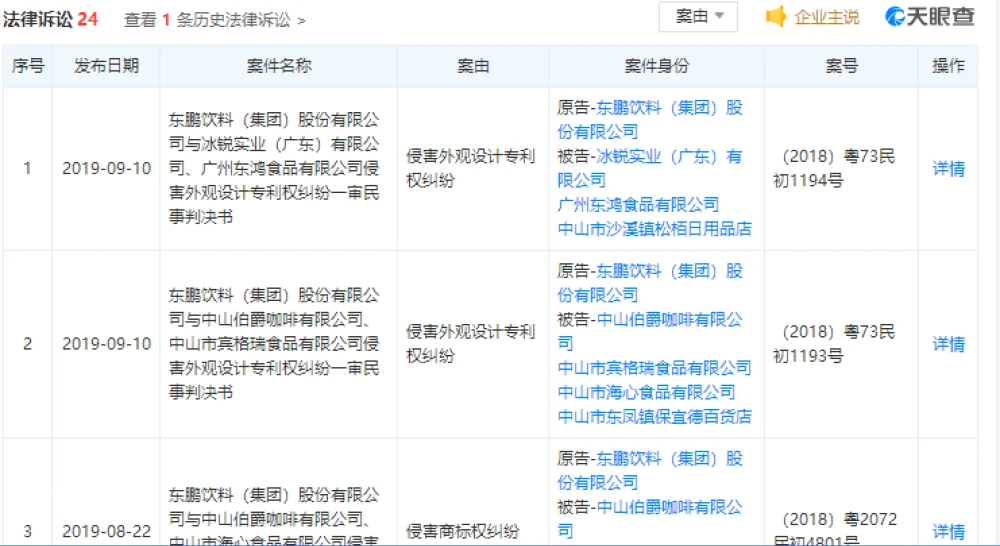Click the 序号 column header
1000x546 pixels.
pos(27,66)
